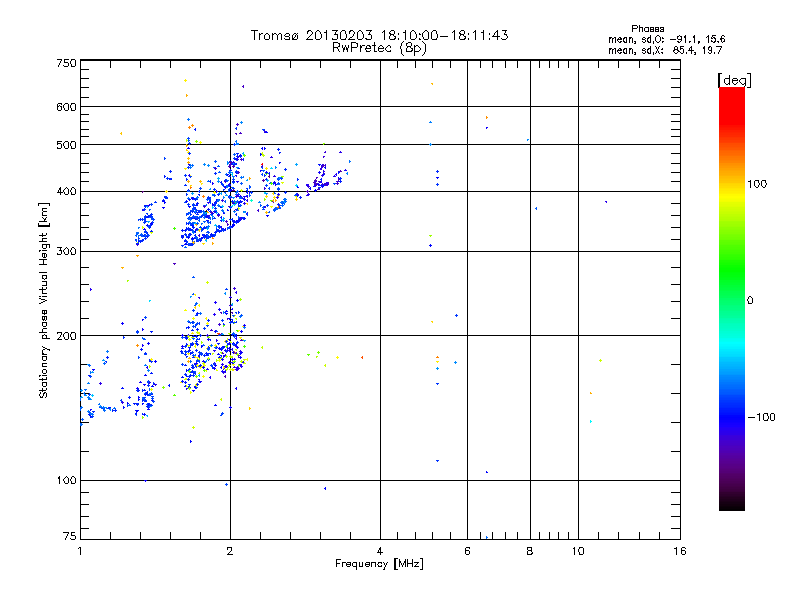
Task: Click the '200' height tick label
Action: coord(66,336)
